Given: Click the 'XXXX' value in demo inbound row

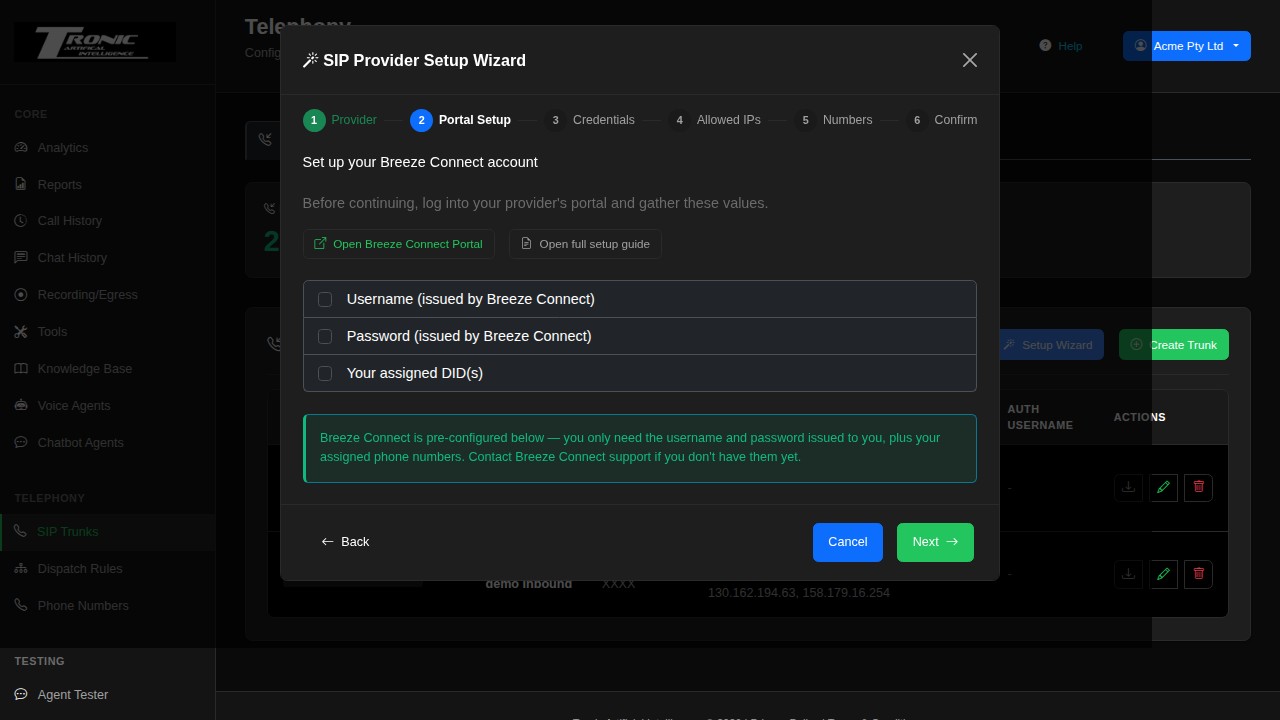Looking at the screenshot, I should (x=618, y=584).
